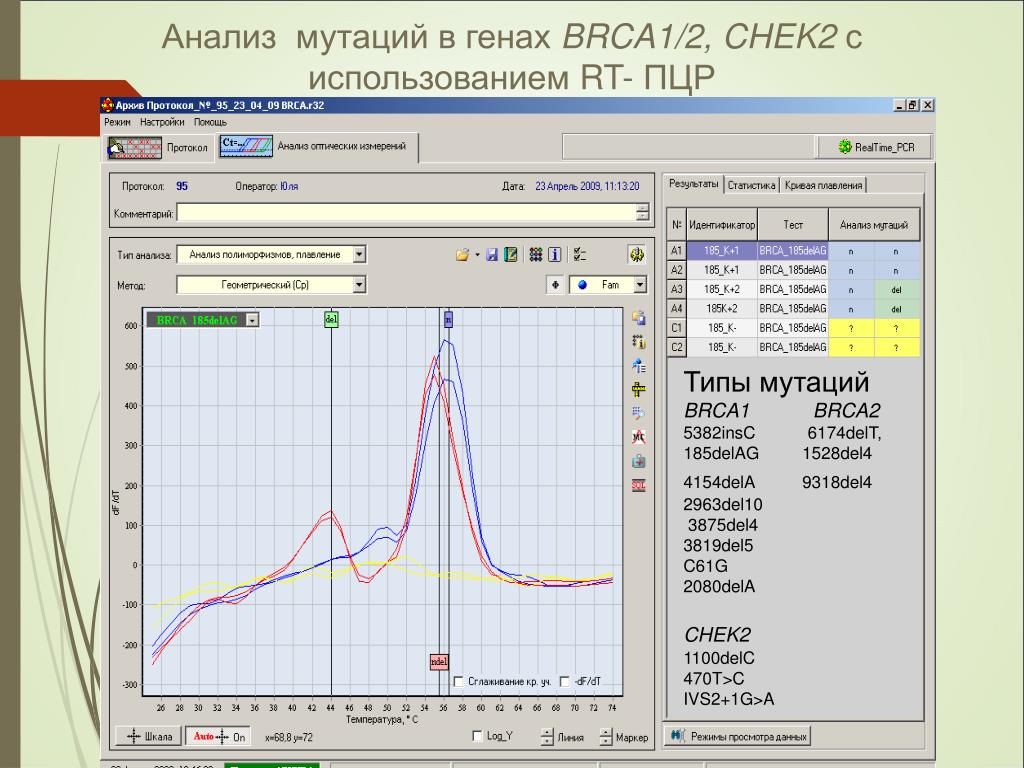Click the Идентификатор column header
The height and width of the screenshot is (768, 1024).
tap(722, 225)
